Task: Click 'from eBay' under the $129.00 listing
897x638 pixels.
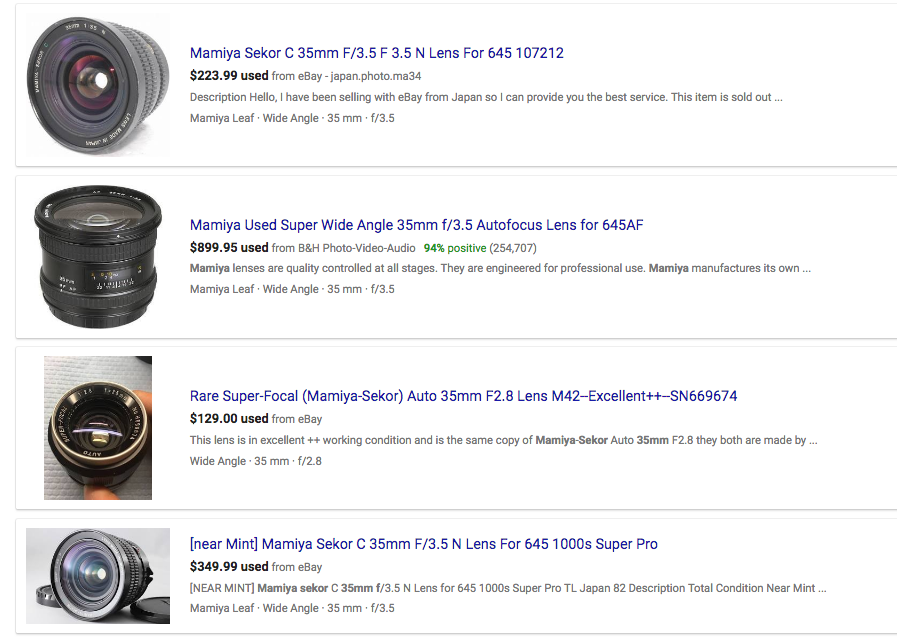Action: 297,419
